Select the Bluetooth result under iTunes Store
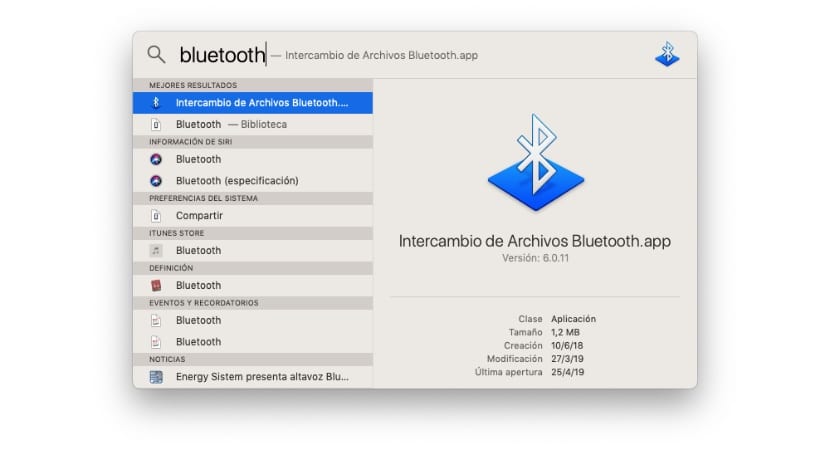830x450 pixels. click(x=198, y=251)
